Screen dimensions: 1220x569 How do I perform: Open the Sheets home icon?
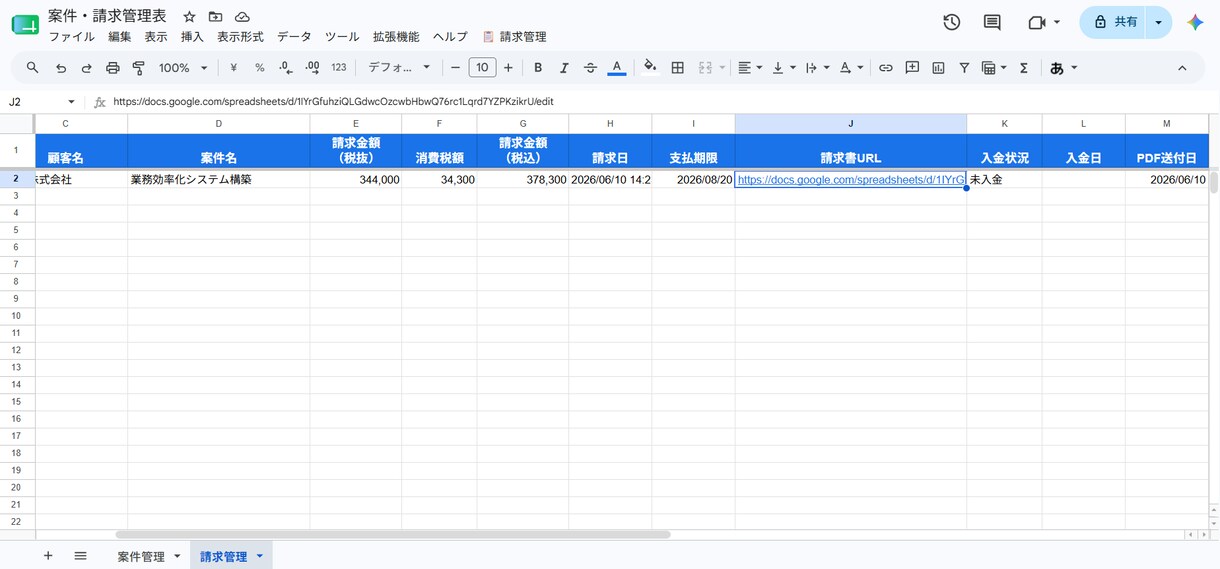[25, 23]
